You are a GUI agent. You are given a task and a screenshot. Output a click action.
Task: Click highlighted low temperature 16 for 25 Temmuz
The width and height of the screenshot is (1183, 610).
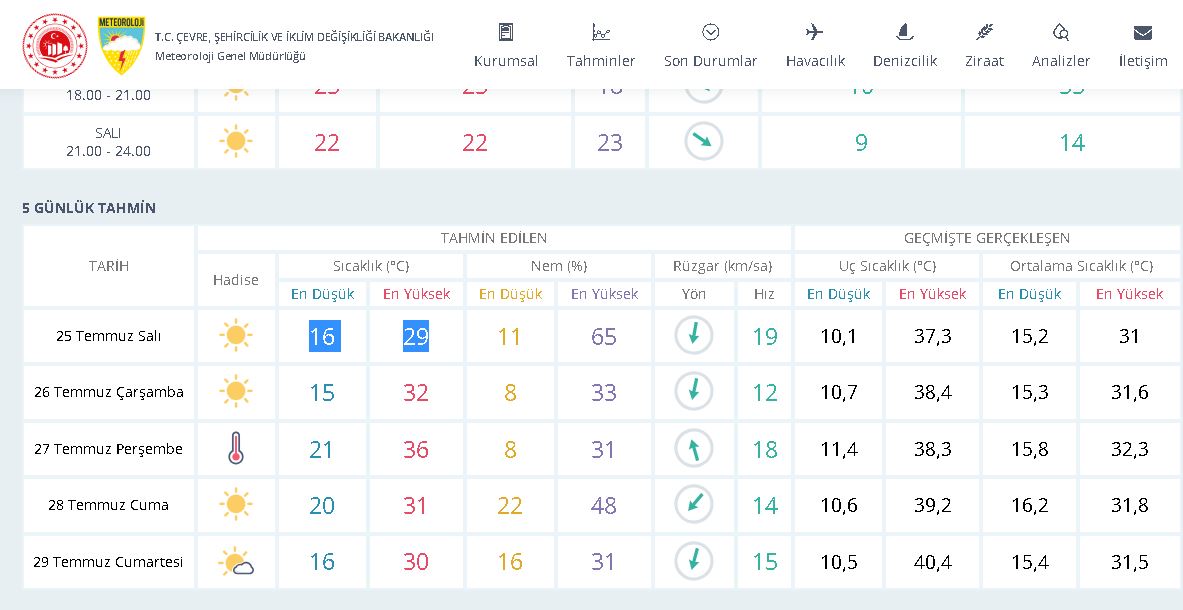pyautogui.click(x=323, y=336)
